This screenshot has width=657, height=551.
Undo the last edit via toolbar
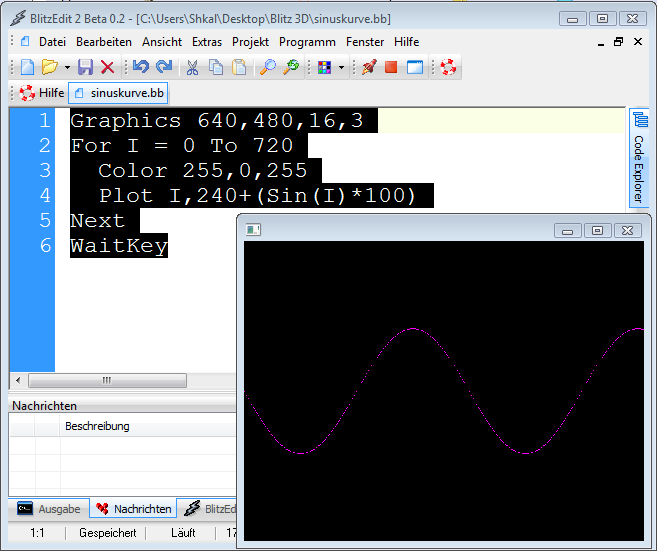click(140, 67)
